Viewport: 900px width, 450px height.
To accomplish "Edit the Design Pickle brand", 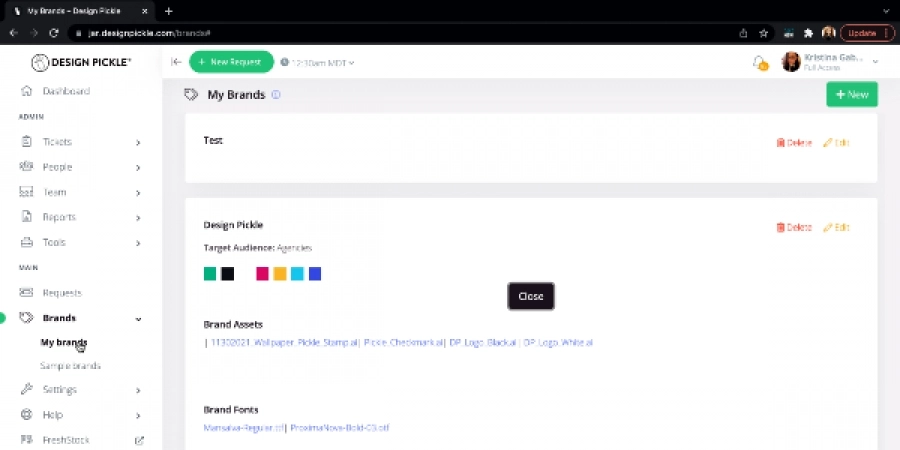I will [x=836, y=227].
